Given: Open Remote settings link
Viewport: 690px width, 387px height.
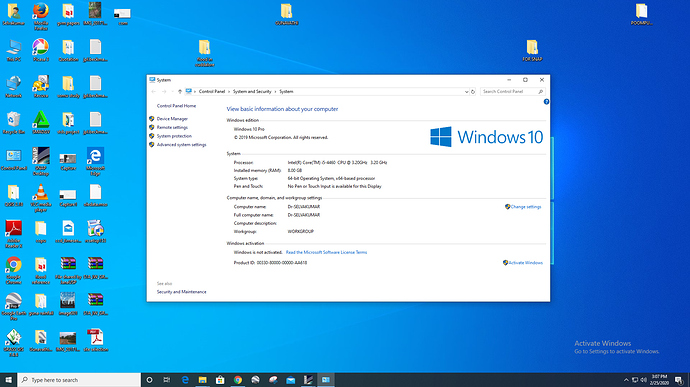Looking at the screenshot, I should point(172,127).
